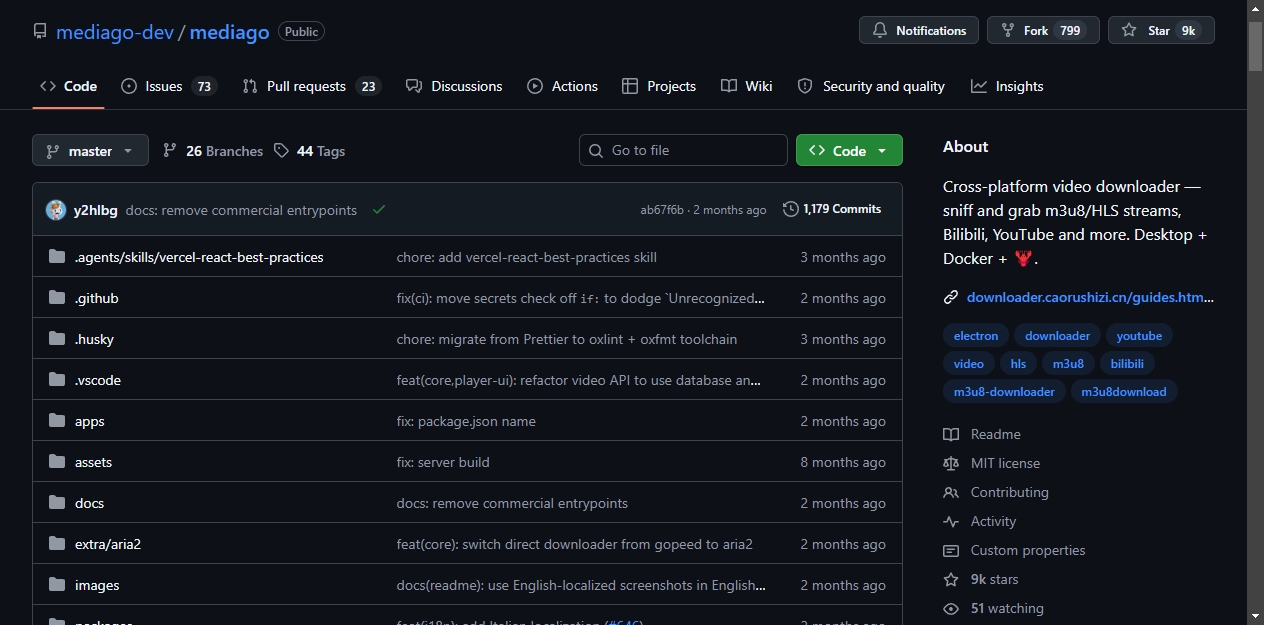Open the Code tab

(68, 86)
